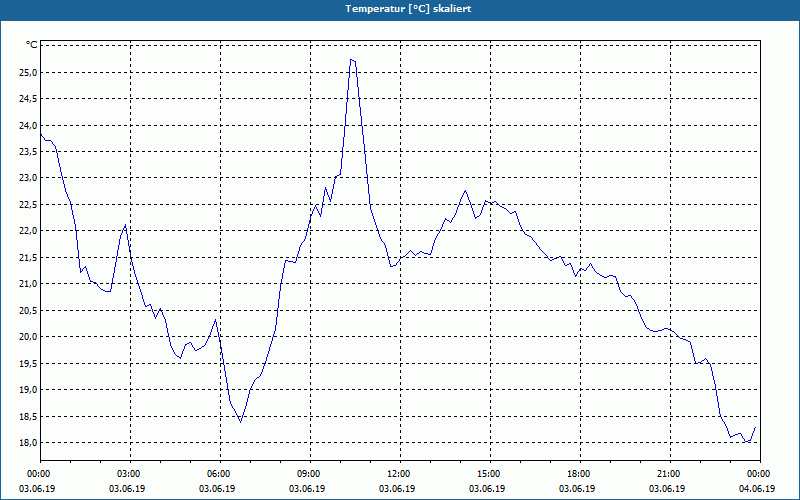
Task: Click the 03:00 time axis label
Action: pyautogui.click(x=130, y=474)
